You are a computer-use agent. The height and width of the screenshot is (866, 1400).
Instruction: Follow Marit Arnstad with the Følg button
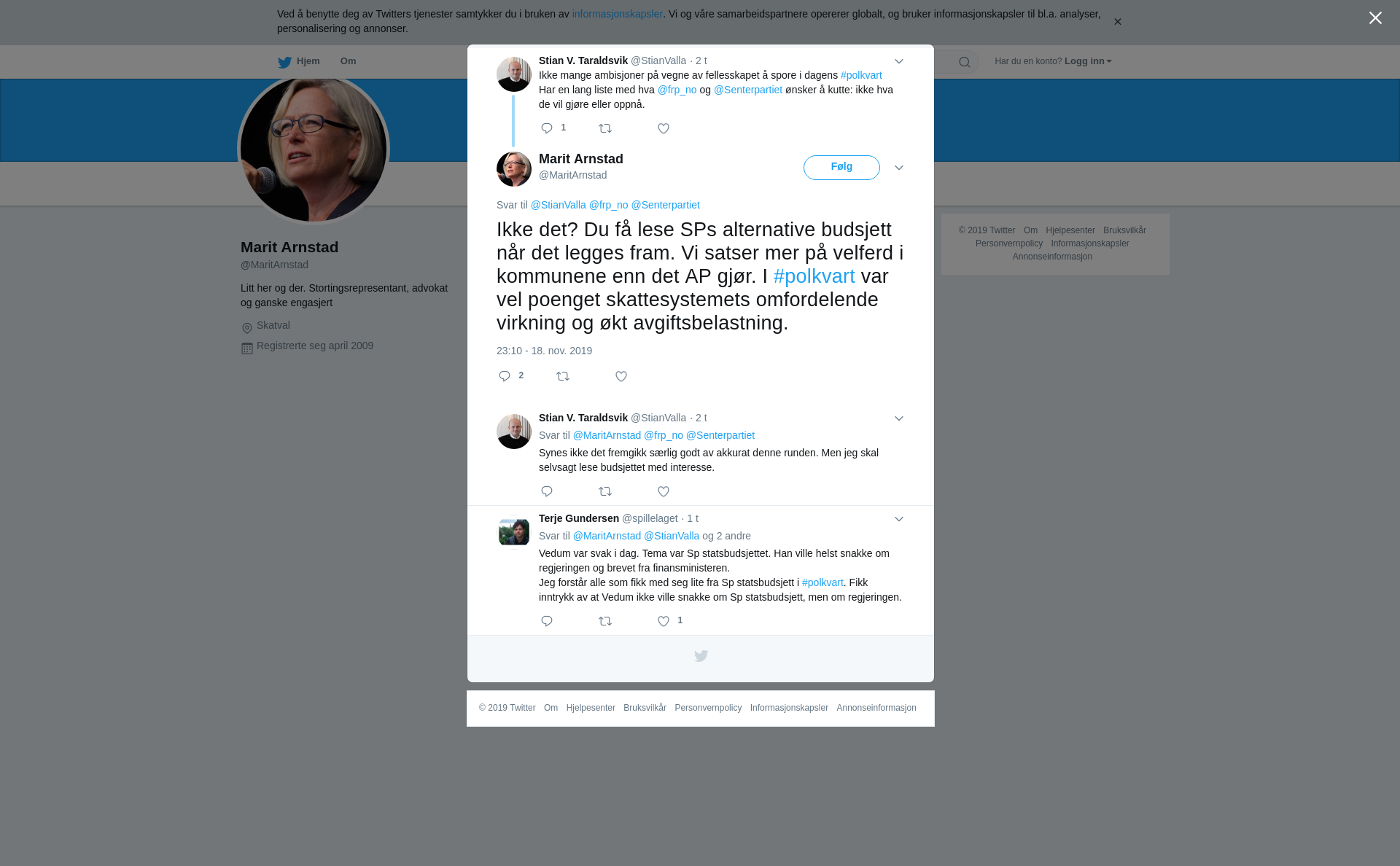841,168
